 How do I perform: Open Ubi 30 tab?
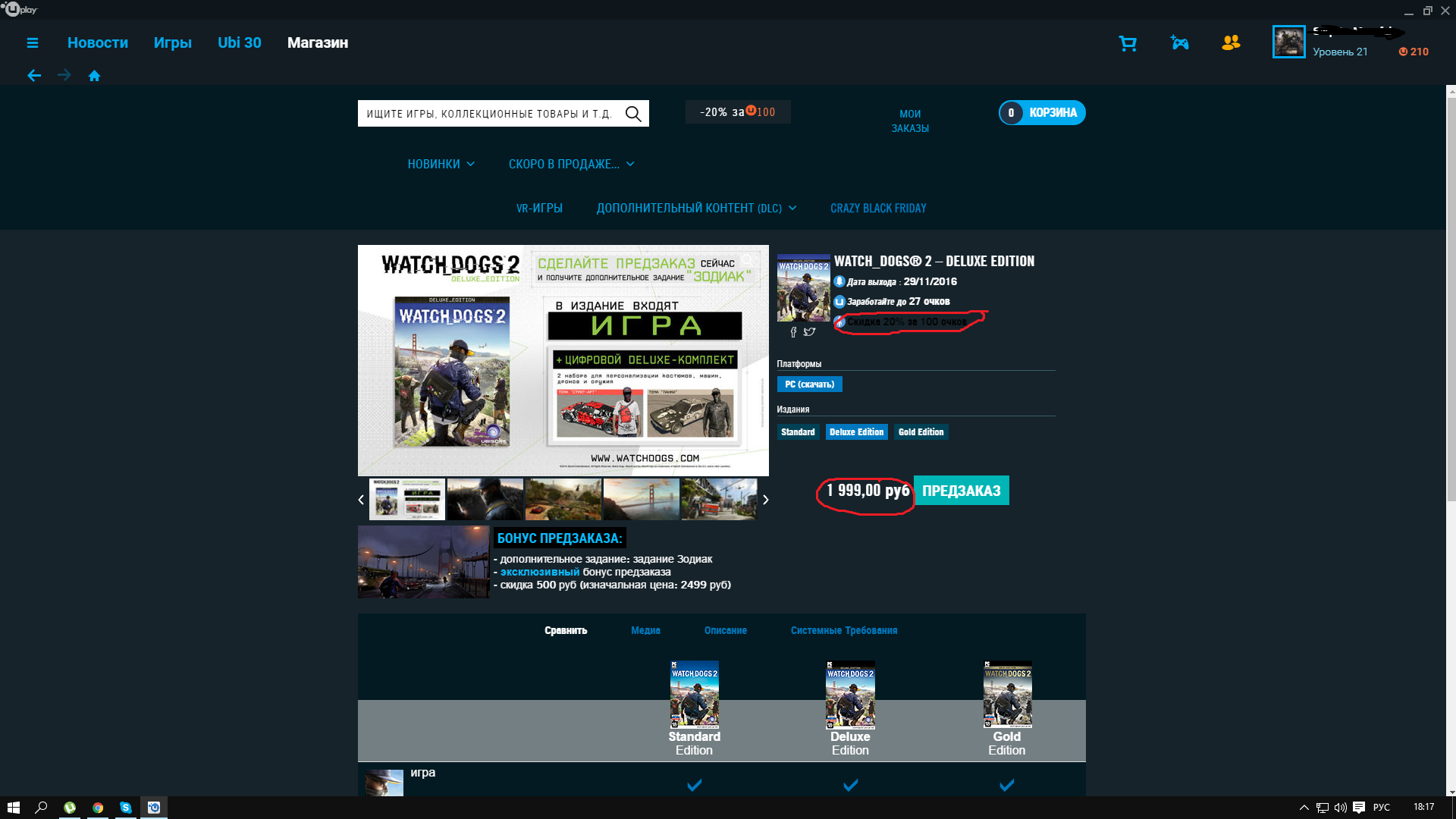coord(240,43)
